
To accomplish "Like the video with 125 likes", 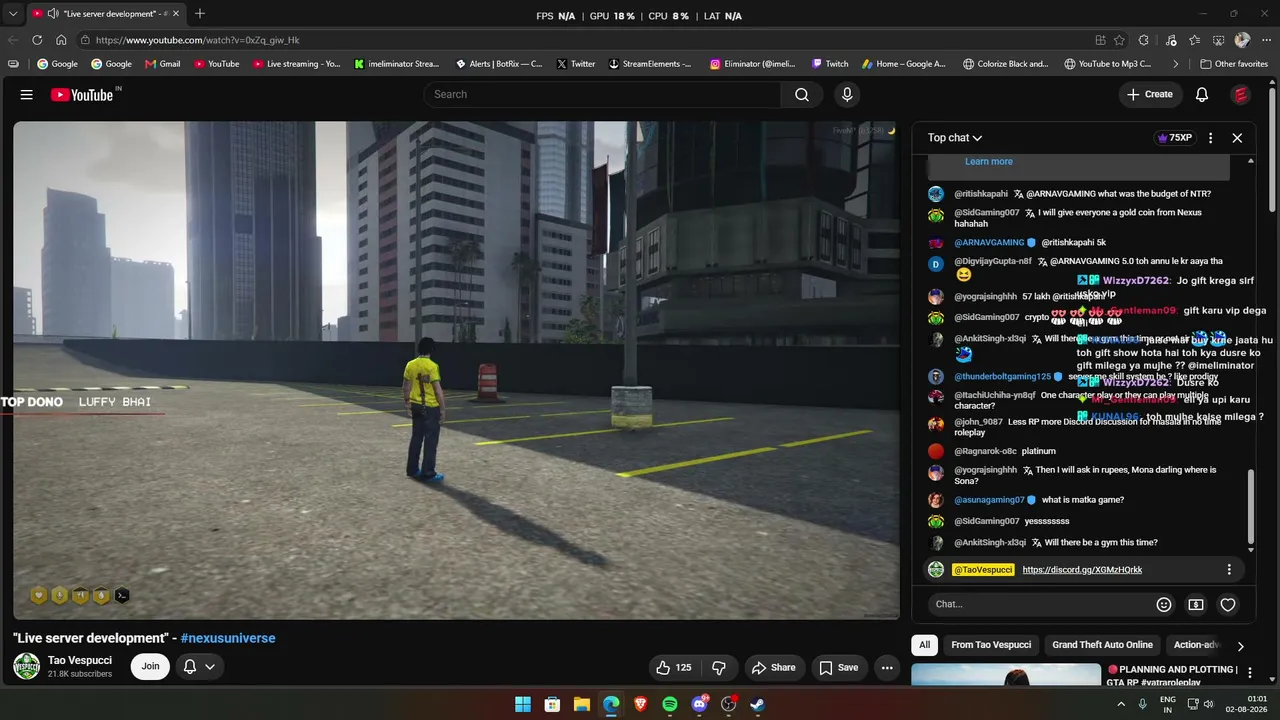I will click(x=674, y=667).
